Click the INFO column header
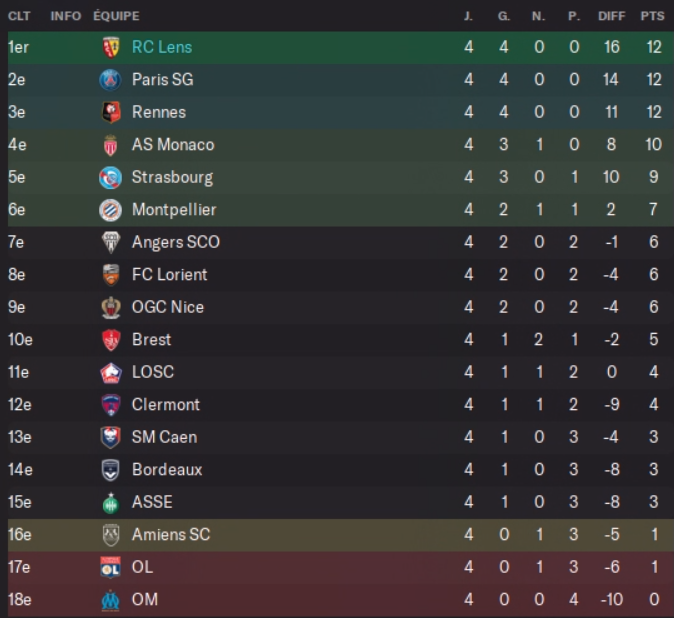 click(66, 16)
